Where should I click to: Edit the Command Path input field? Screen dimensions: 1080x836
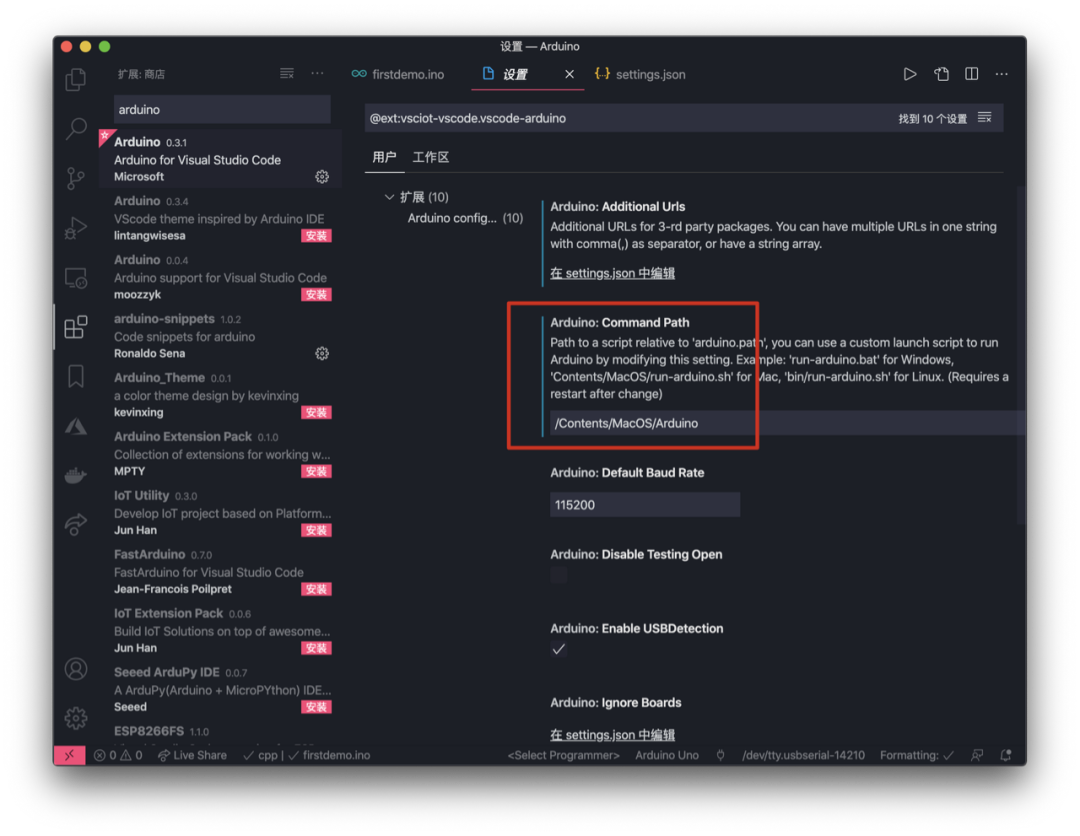(x=787, y=423)
